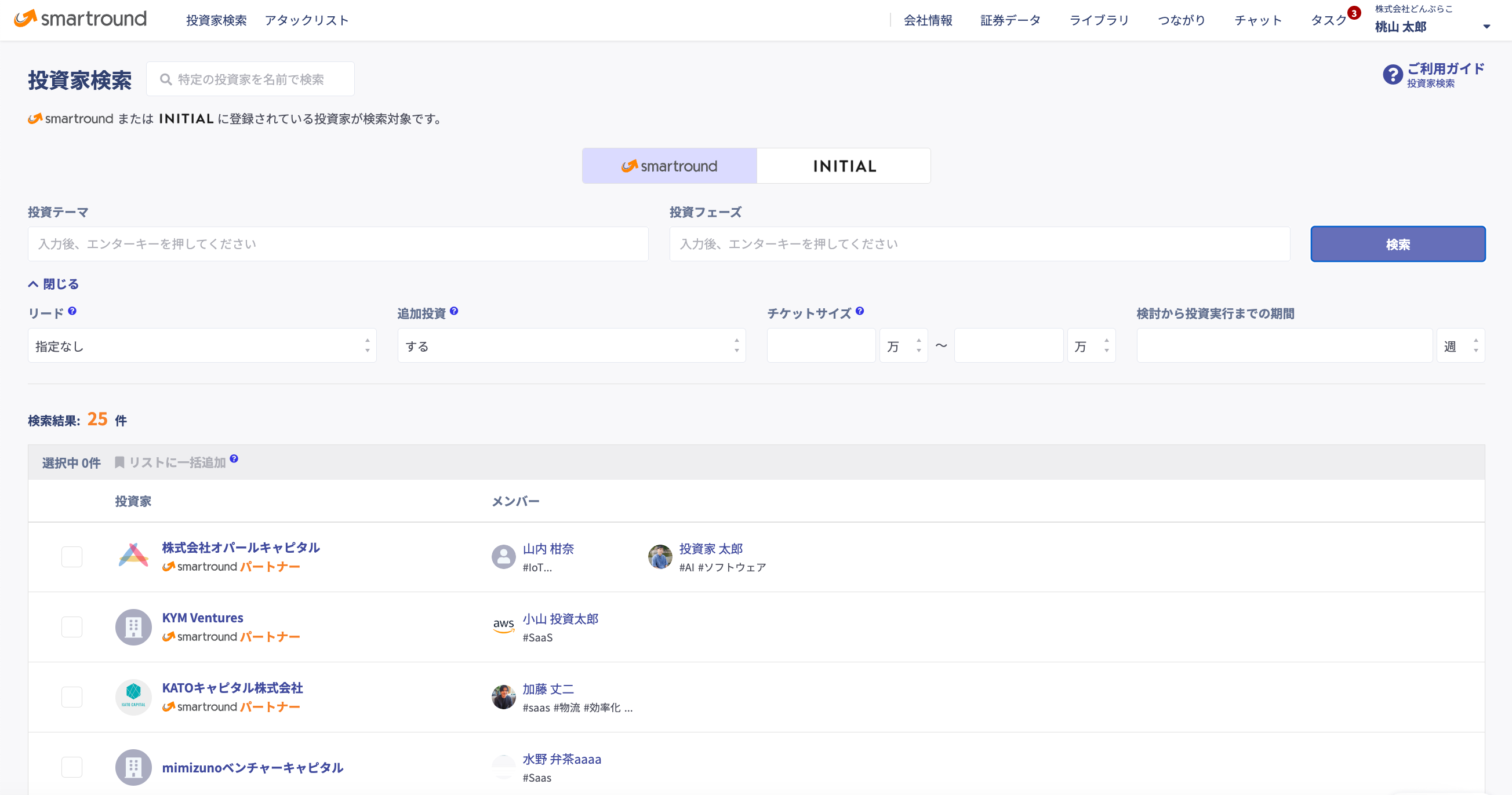Click the smartround logo in header
This screenshot has height=795, width=1512.
[x=81, y=19]
